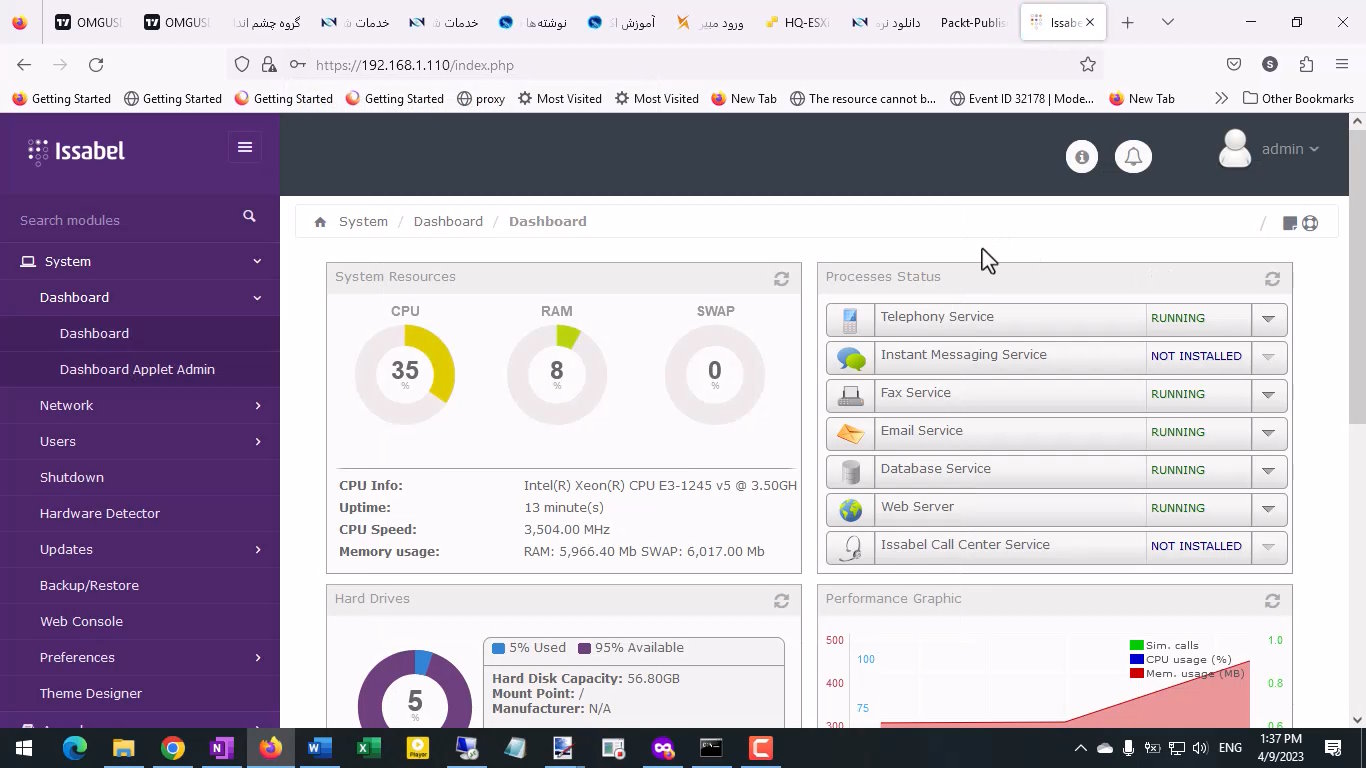Click the browser Back arrow

pos(24,65)
